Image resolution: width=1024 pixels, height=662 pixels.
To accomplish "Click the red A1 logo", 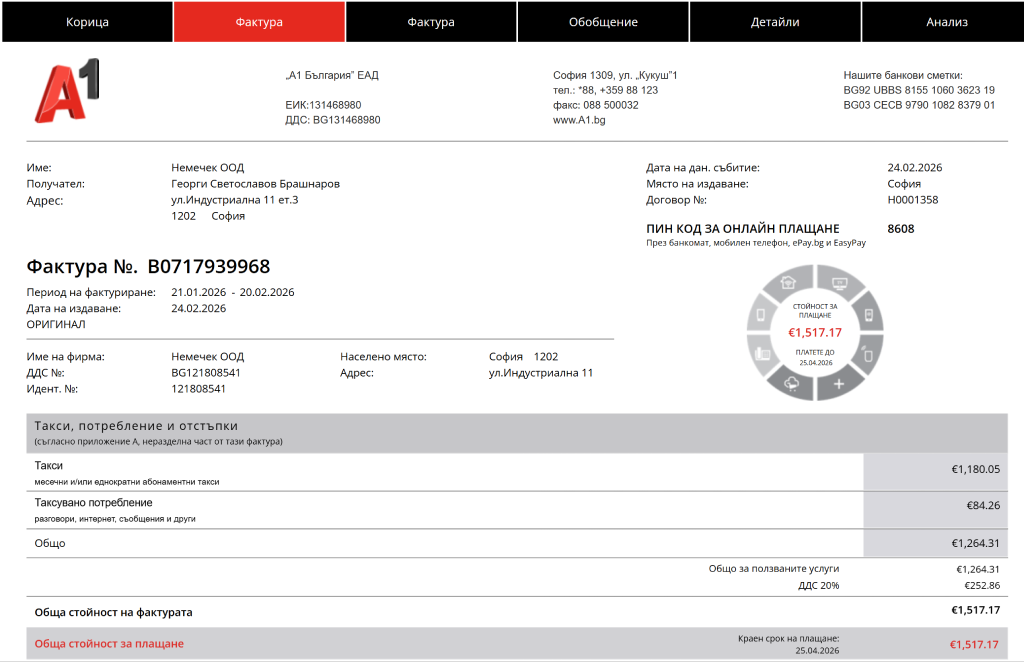I will coord(66,91).
